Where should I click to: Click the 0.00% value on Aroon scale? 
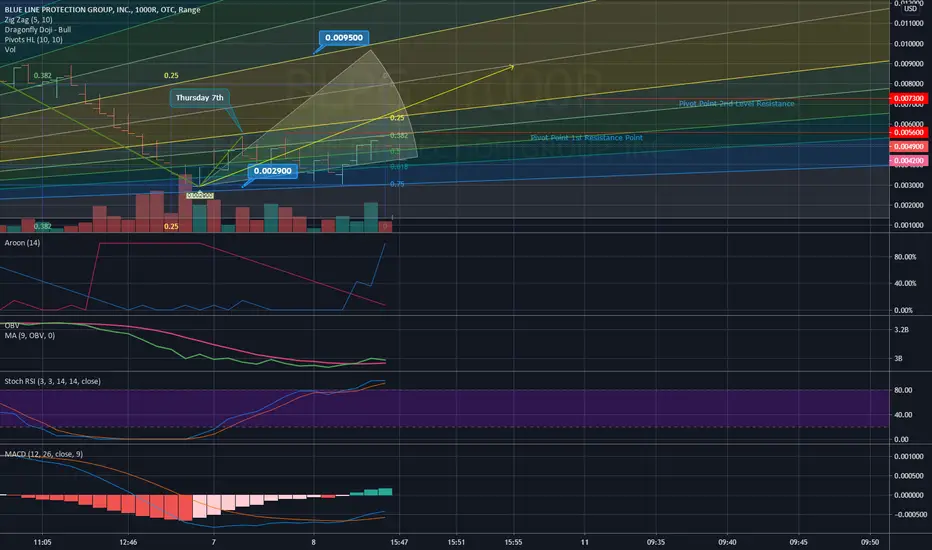(x=903, y=310)
